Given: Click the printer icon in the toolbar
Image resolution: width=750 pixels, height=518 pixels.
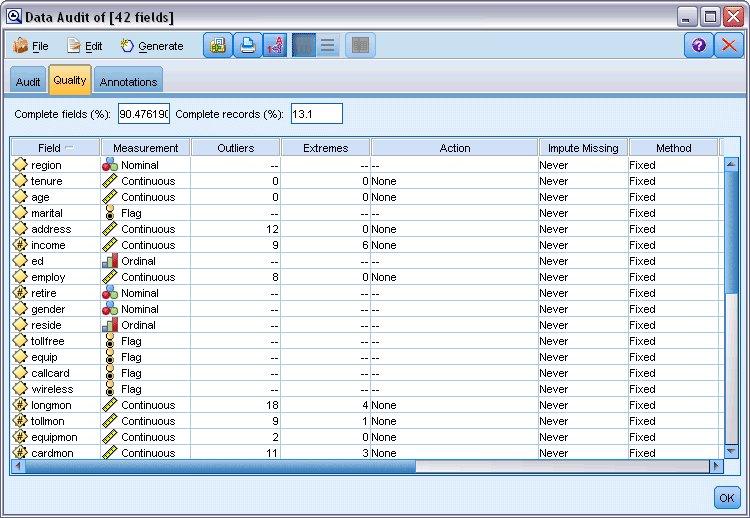Looking at the screenshot, I should pyautogui.click(x=247, y=45).
